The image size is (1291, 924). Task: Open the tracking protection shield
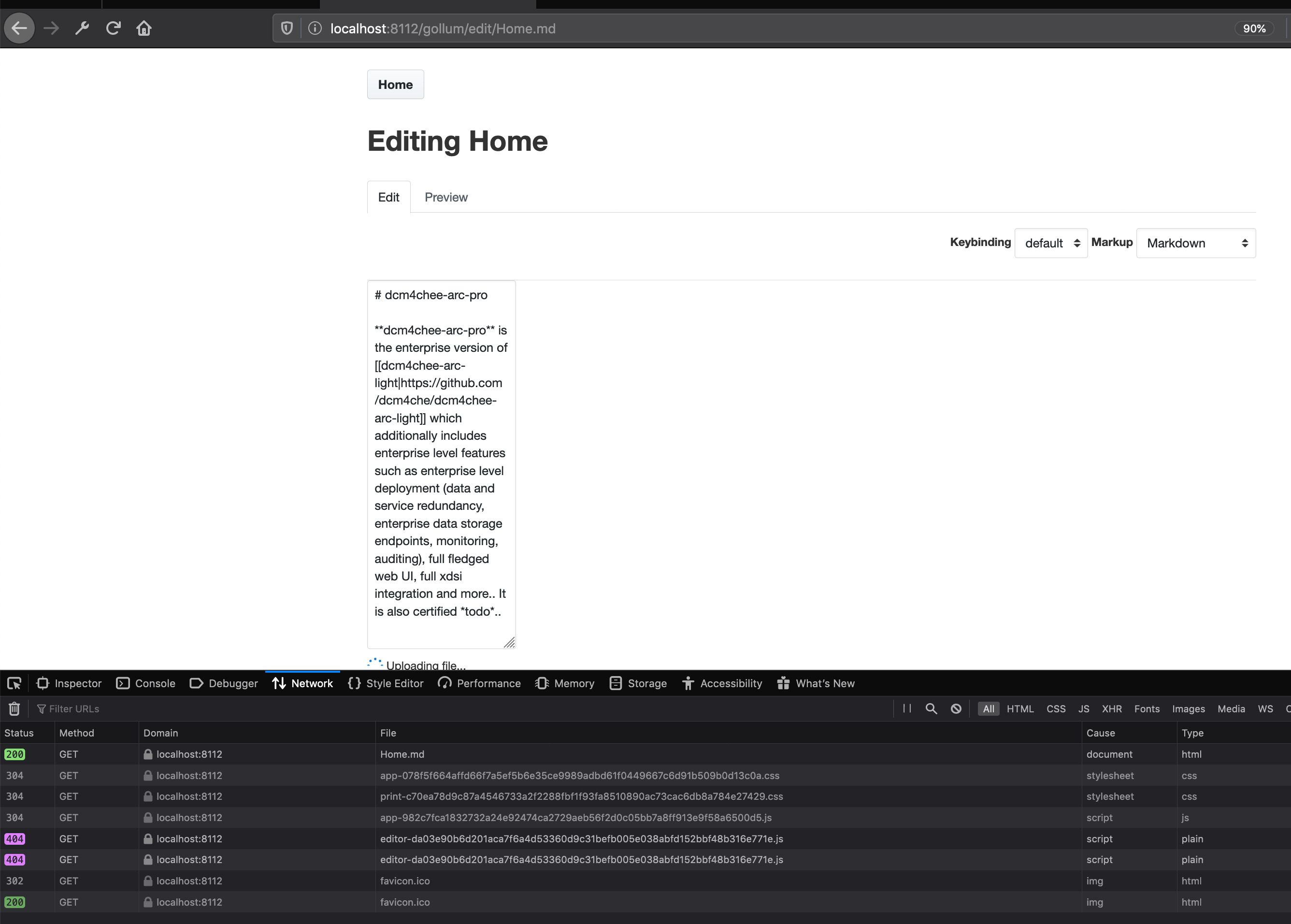coord(286,28)
